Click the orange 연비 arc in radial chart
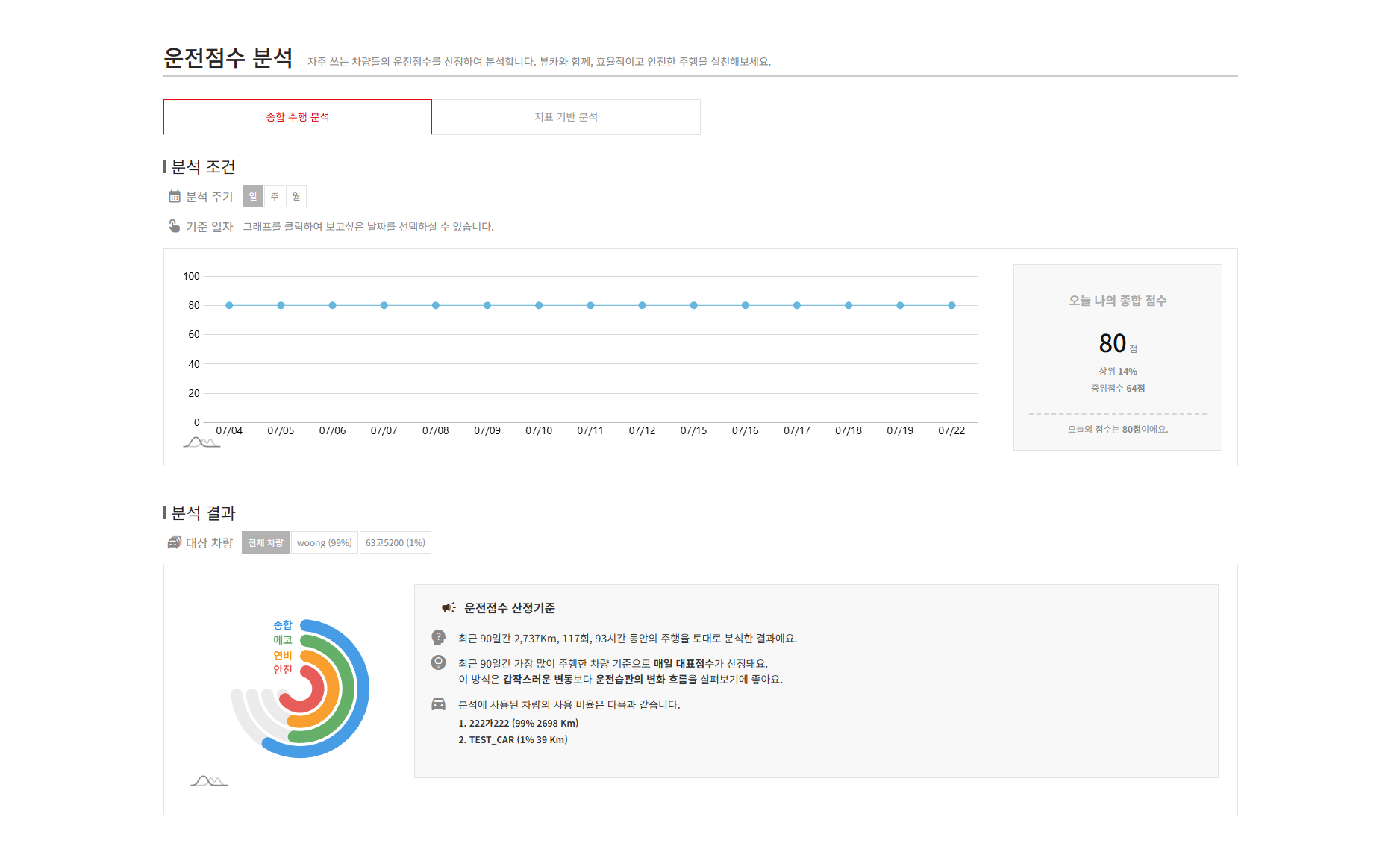Screen dimensions: 1400x846 (x=334, y=689)
